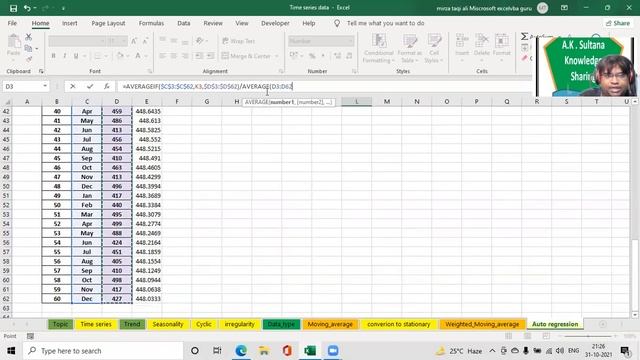Click the Center alignment icon

[174, 56]
